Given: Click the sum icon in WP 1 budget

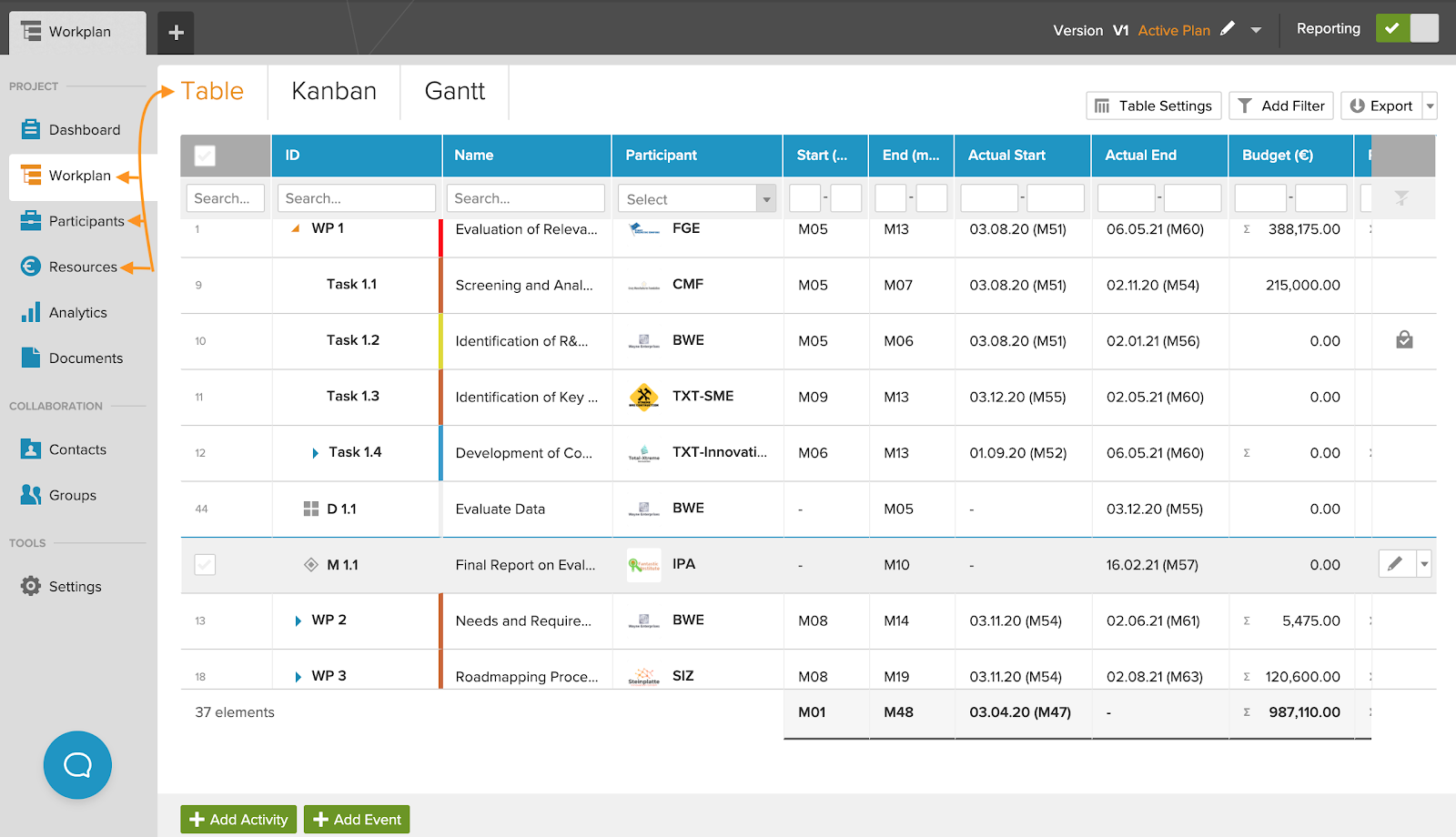Looking at the screenshot, I should click(1247, 229).
